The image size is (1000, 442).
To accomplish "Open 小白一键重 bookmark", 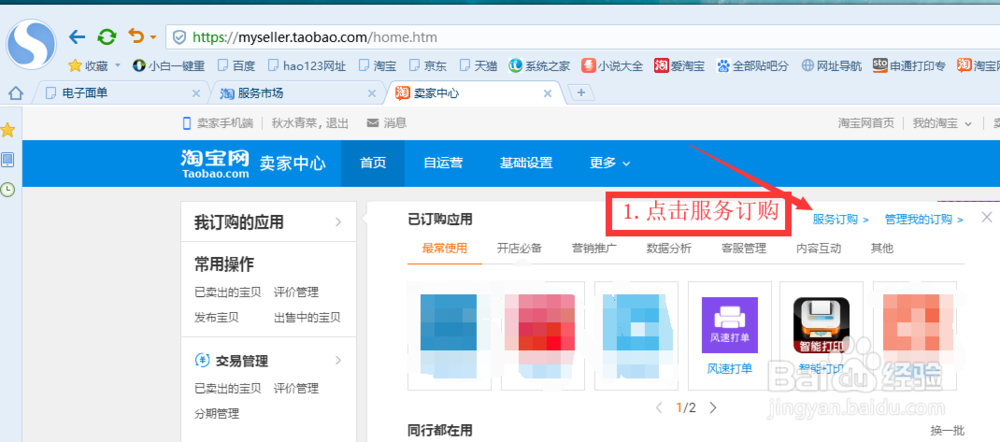I will pos(168,66).
